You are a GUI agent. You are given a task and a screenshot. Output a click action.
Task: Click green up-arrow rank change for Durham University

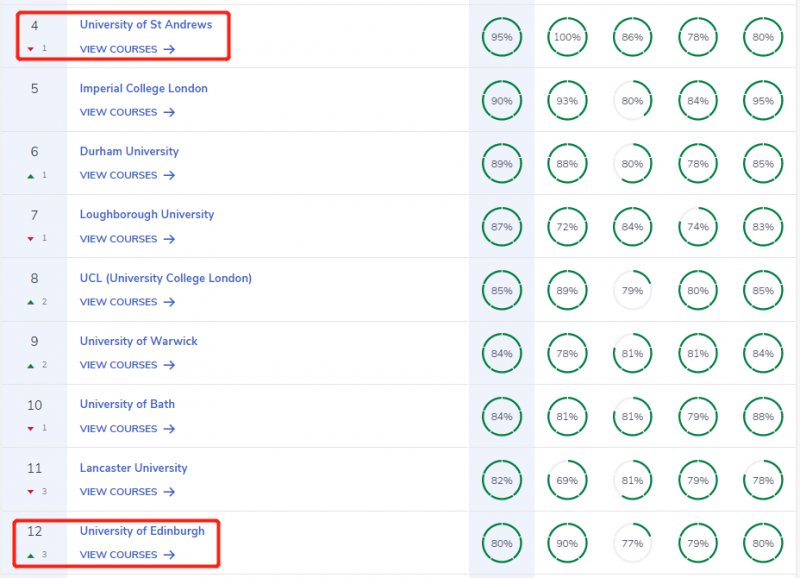[31, 176]
